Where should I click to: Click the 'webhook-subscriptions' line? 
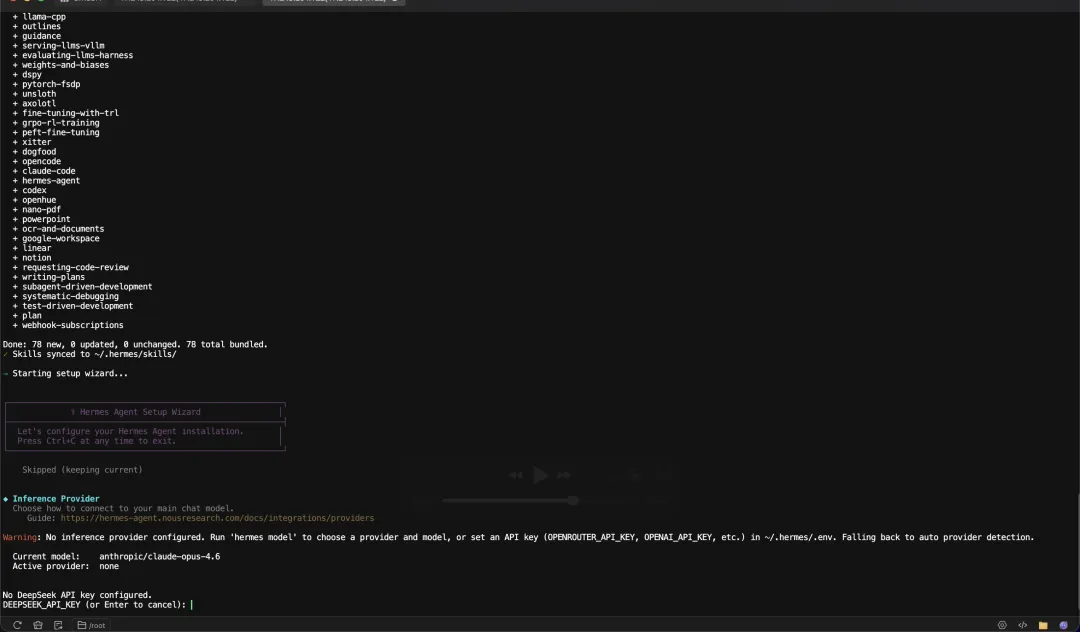coord(68,325)
